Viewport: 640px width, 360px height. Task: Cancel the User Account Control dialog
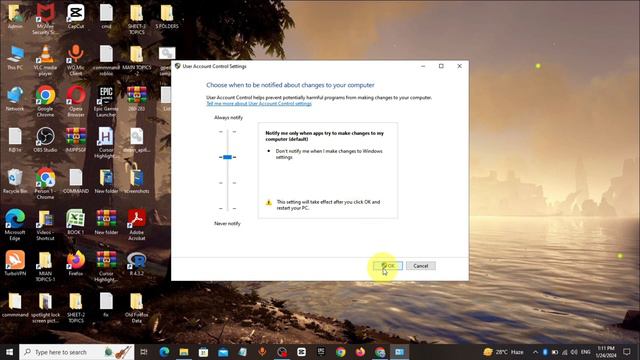pos(420,266)
